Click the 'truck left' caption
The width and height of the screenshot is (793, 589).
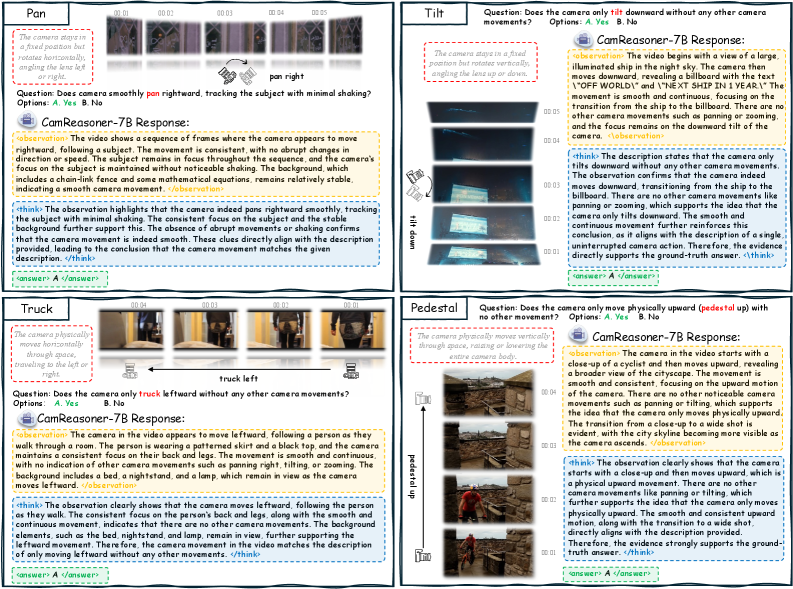(238, 378)
